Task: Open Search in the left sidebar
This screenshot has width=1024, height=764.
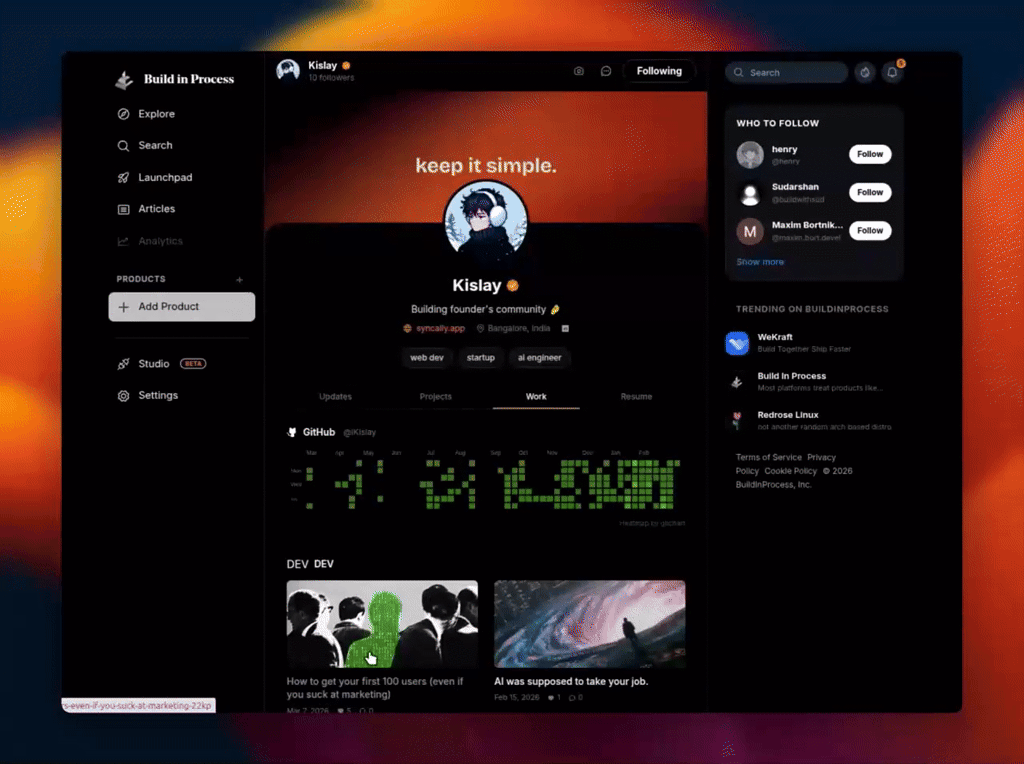Action: coord(145,146)
